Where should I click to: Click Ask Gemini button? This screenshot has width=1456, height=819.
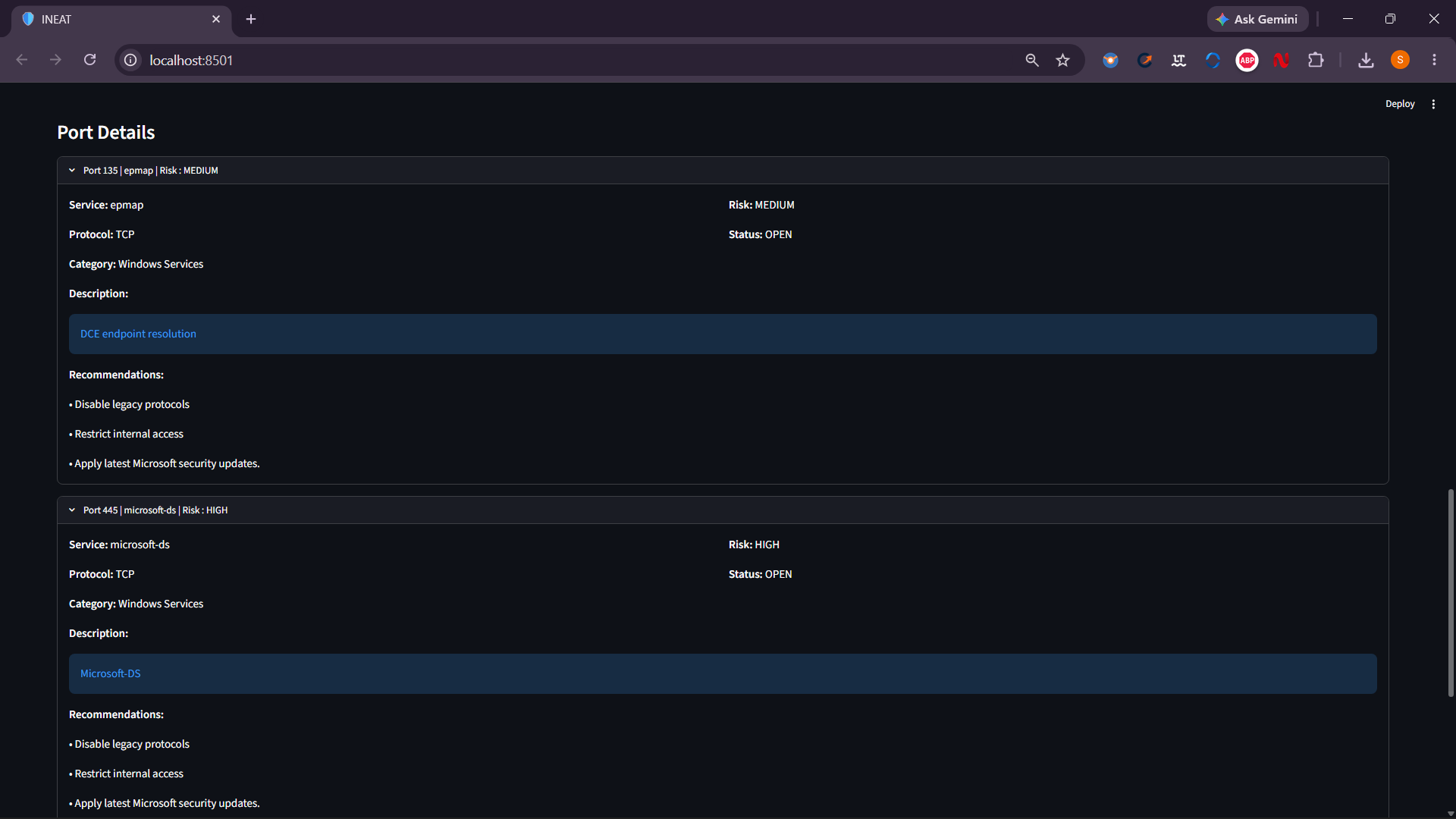1257,19
